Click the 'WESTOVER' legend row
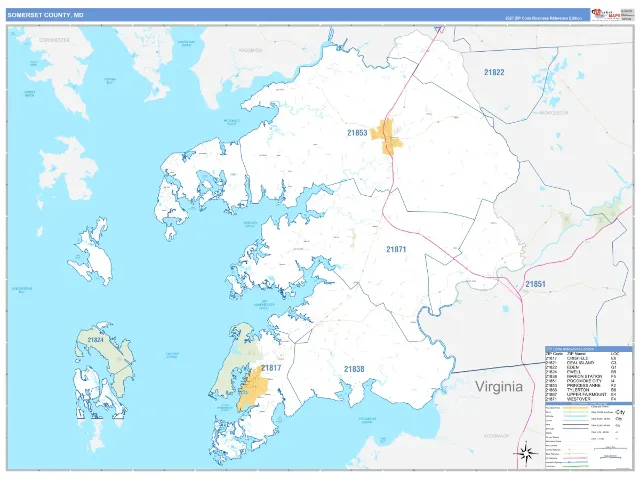Image resolution: width=640 pixels, height=480 pixels. coord(582,399)
